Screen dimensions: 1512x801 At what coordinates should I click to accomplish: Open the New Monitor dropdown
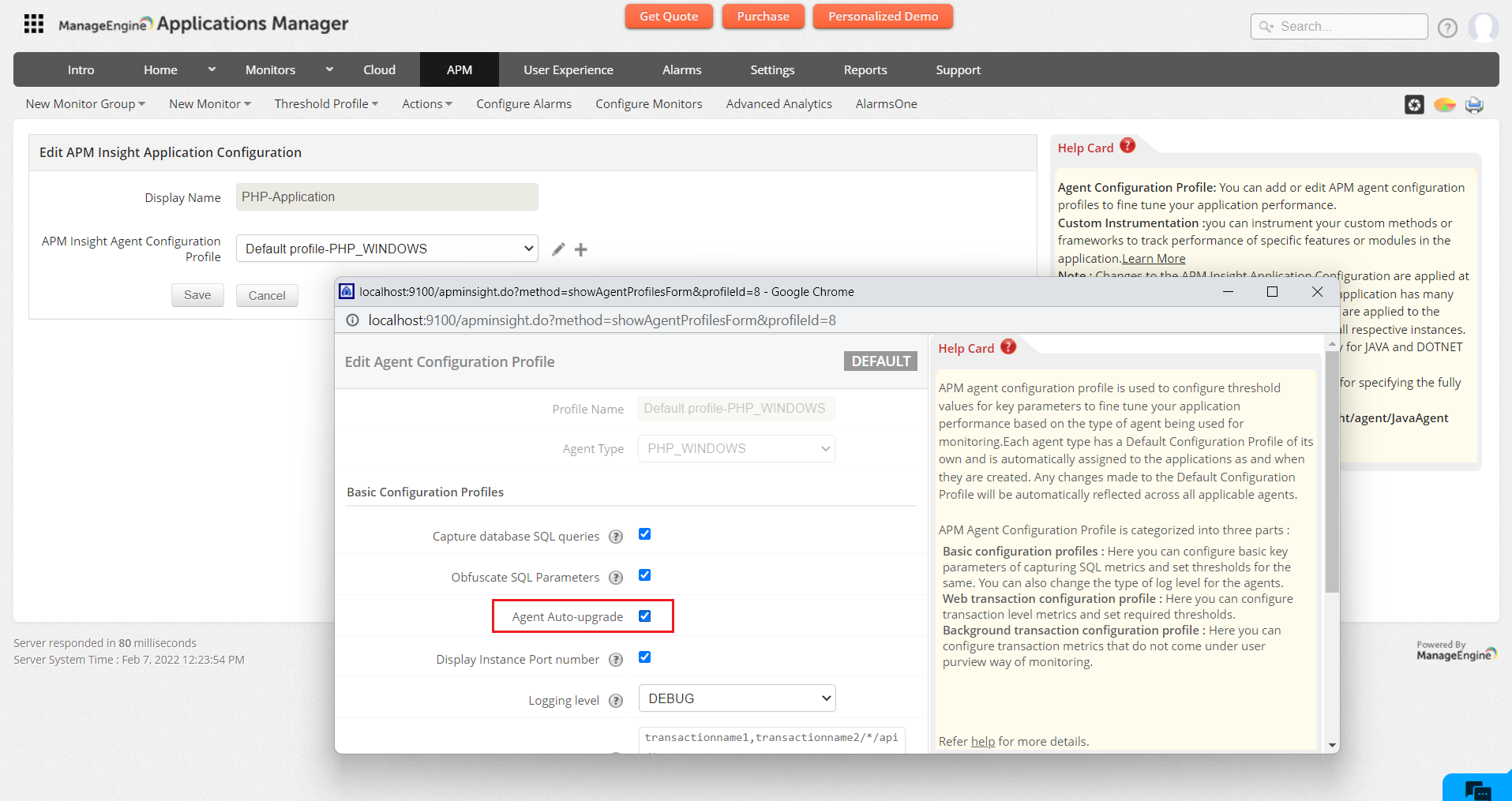coord(210,104)
